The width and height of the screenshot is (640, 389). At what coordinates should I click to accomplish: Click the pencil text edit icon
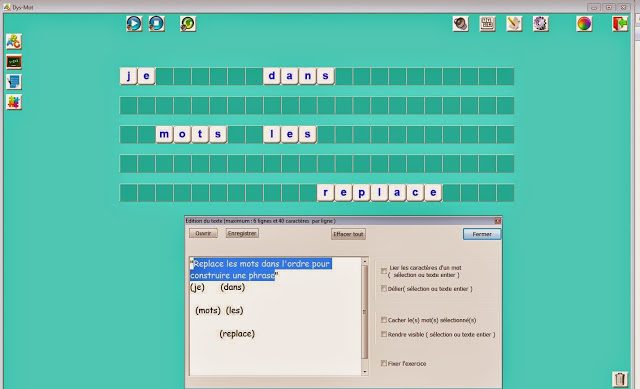coord(514,24)
